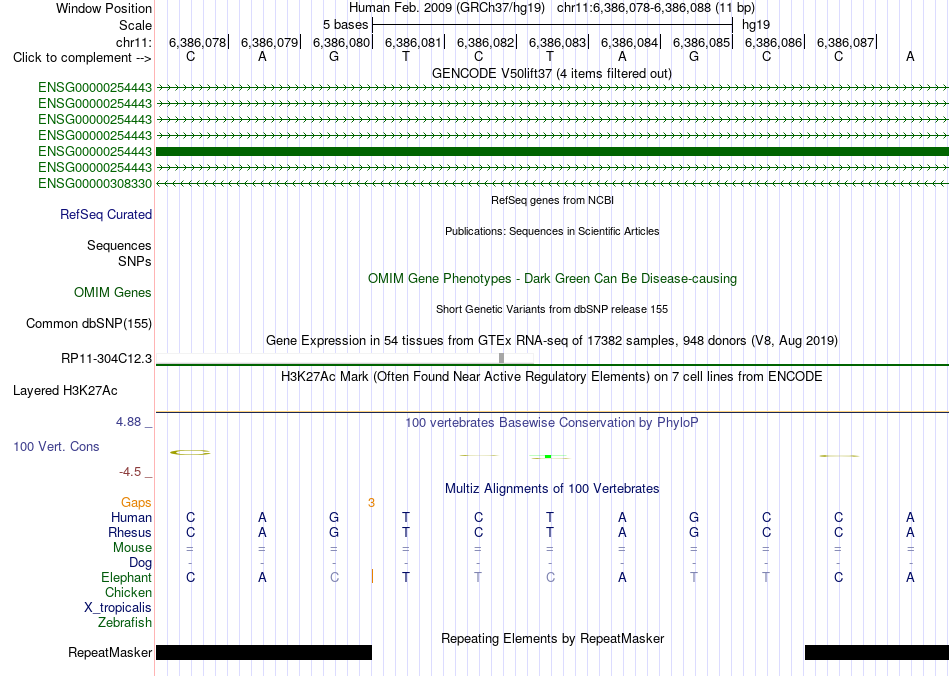Click the chr11:6,386,078-6,386,088 (11 bp) position text

(x=656, y=8)
